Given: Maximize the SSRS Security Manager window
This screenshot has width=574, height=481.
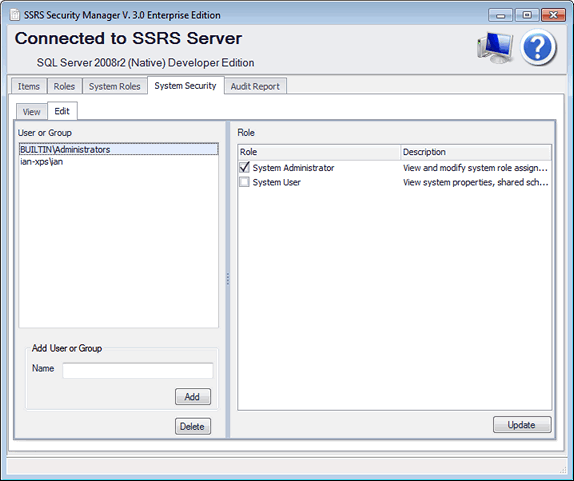Looking at the screenshot, I should [x=527, y=15].
